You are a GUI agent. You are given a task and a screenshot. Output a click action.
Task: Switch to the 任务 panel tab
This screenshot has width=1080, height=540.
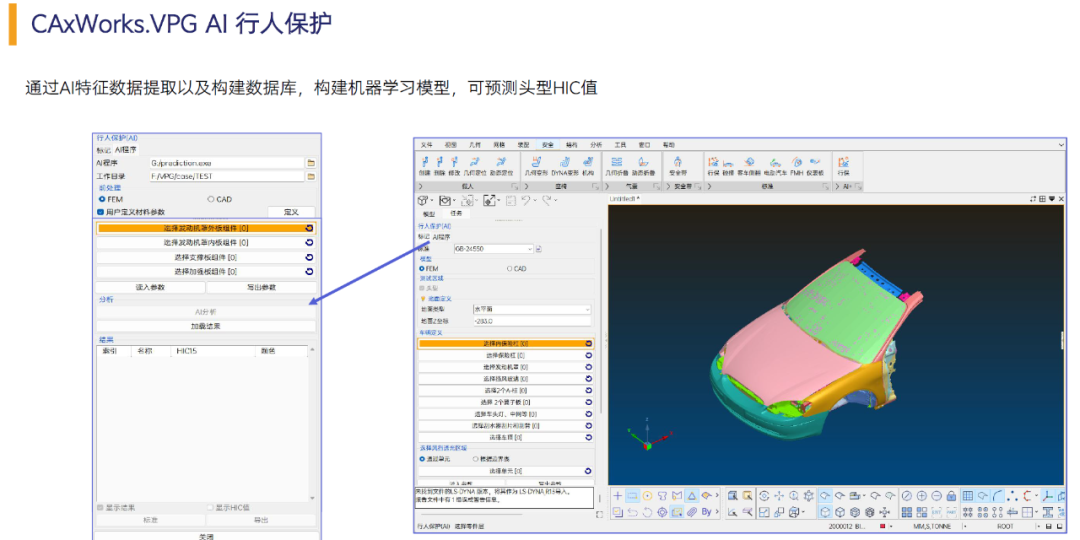click(456, 214)
